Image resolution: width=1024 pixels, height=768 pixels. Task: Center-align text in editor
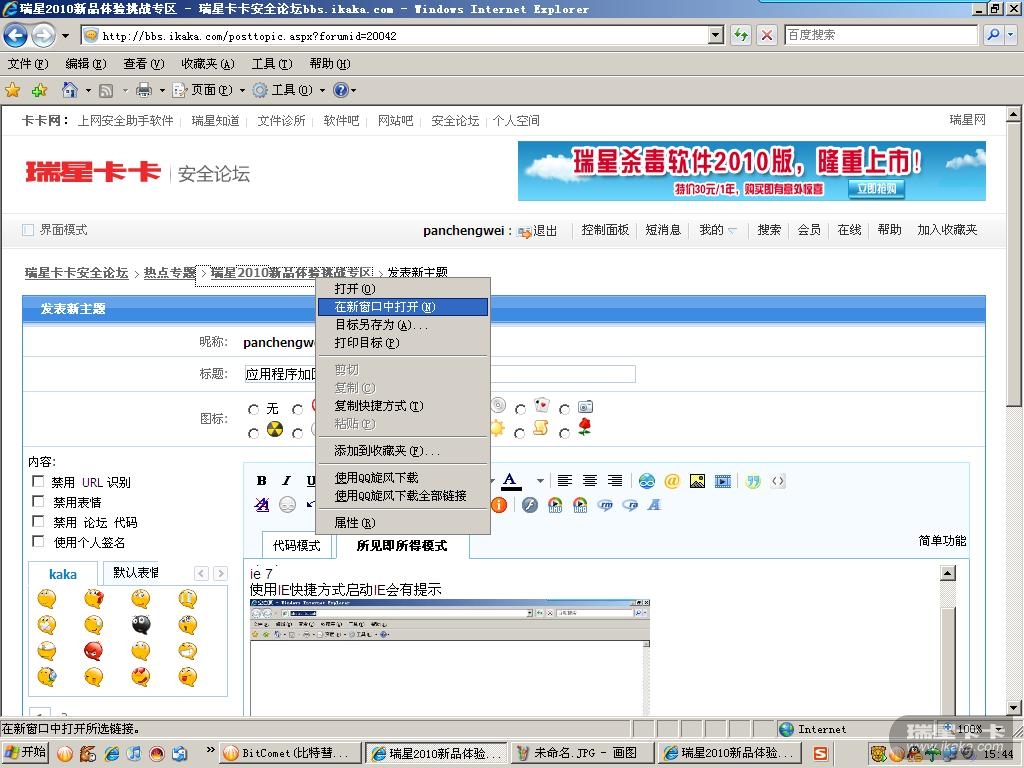tap(590, 481)
